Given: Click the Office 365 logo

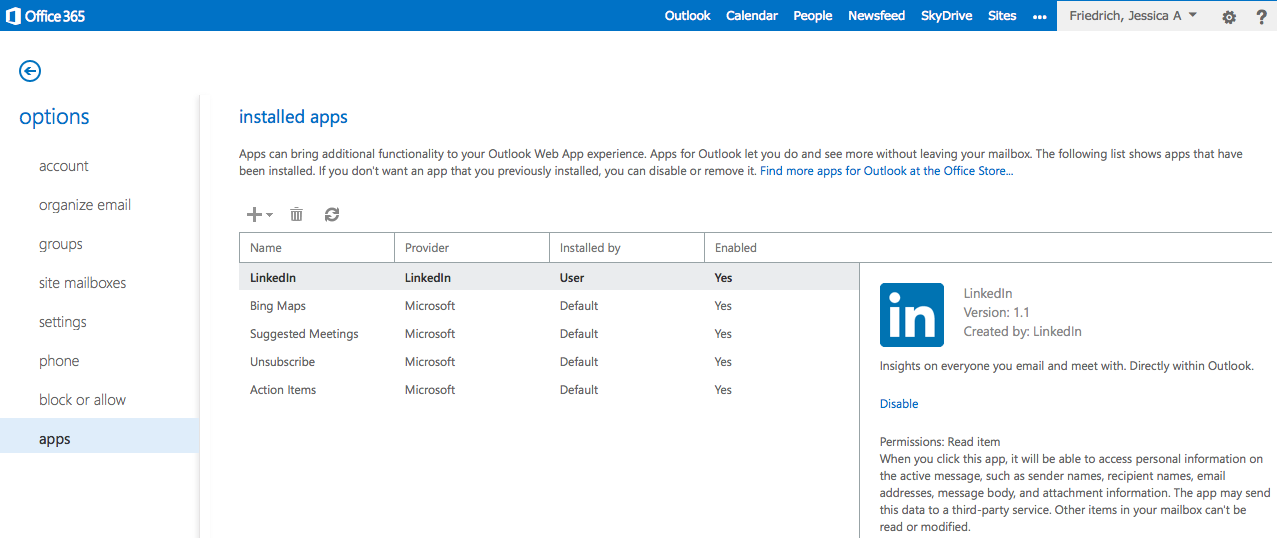Looking at the screenshot, I should [x=44, y=16].
